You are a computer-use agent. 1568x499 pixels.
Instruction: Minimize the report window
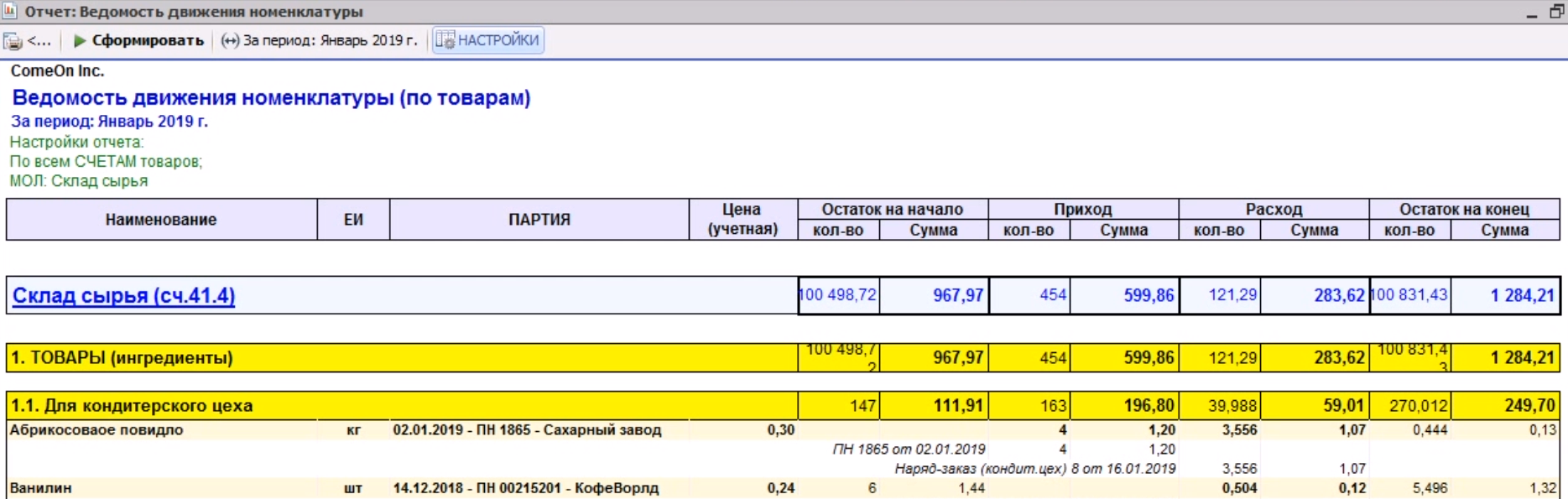point(1532,13)
